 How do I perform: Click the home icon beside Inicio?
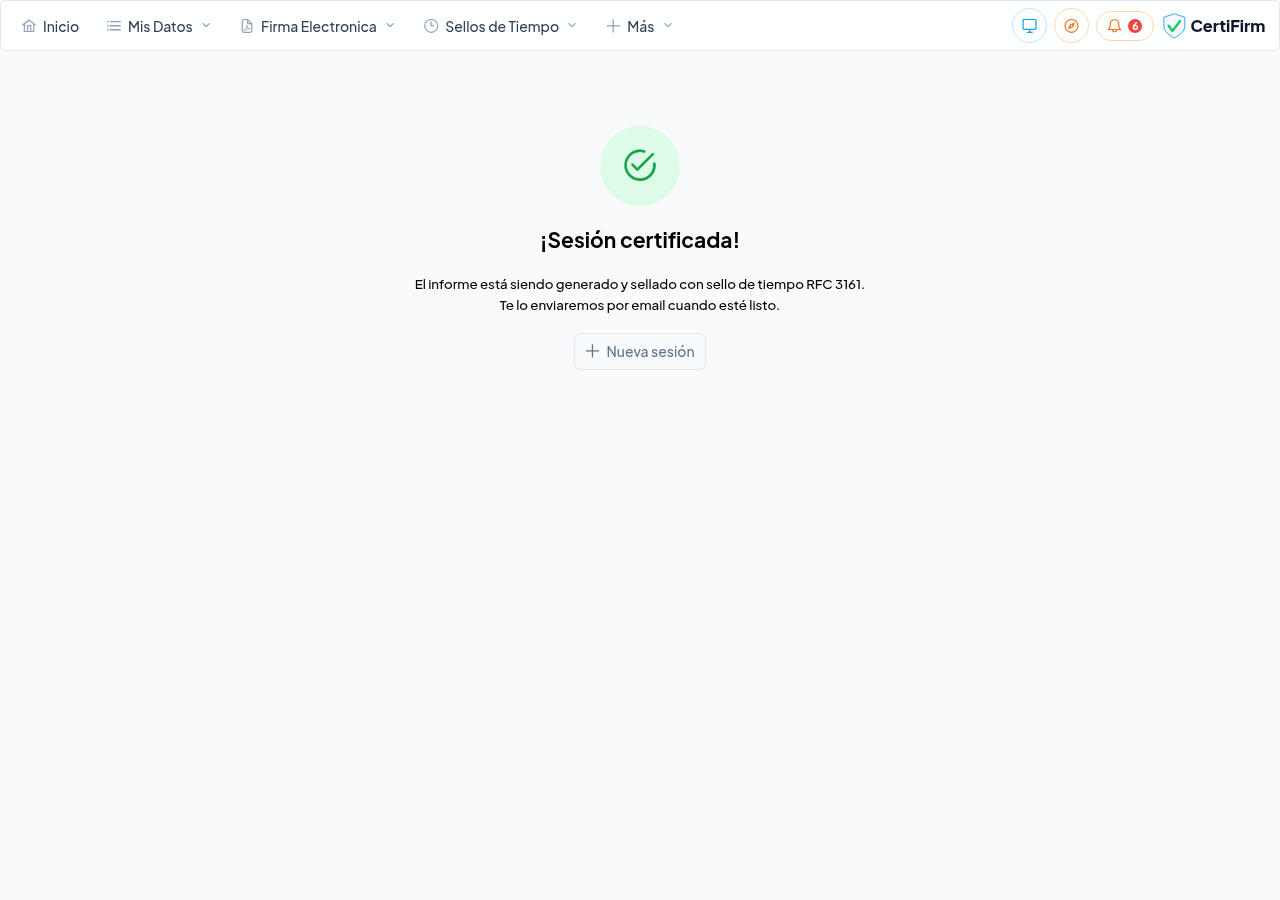[x=29, y=26]
